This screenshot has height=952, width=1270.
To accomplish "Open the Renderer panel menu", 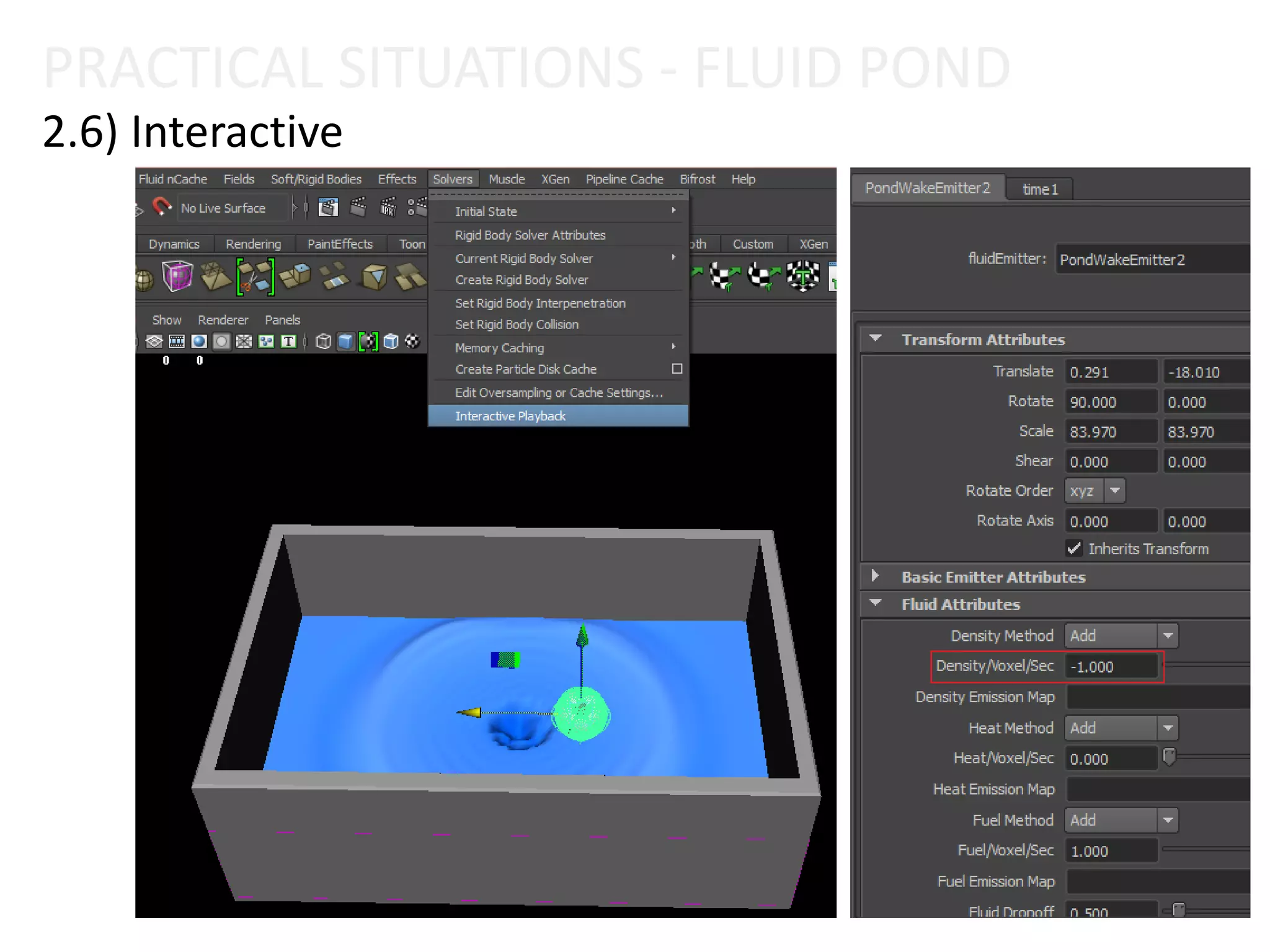I will click(x=223, y=320).
